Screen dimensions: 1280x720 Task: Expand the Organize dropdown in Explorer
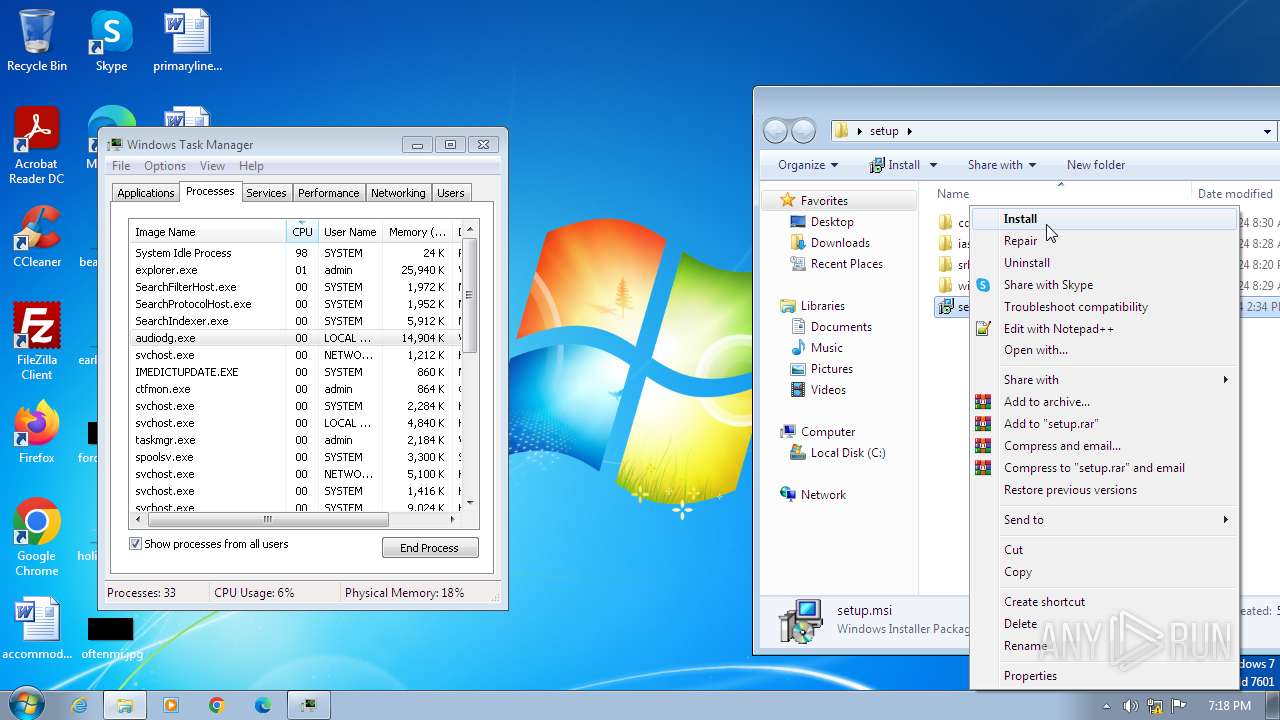808,165
